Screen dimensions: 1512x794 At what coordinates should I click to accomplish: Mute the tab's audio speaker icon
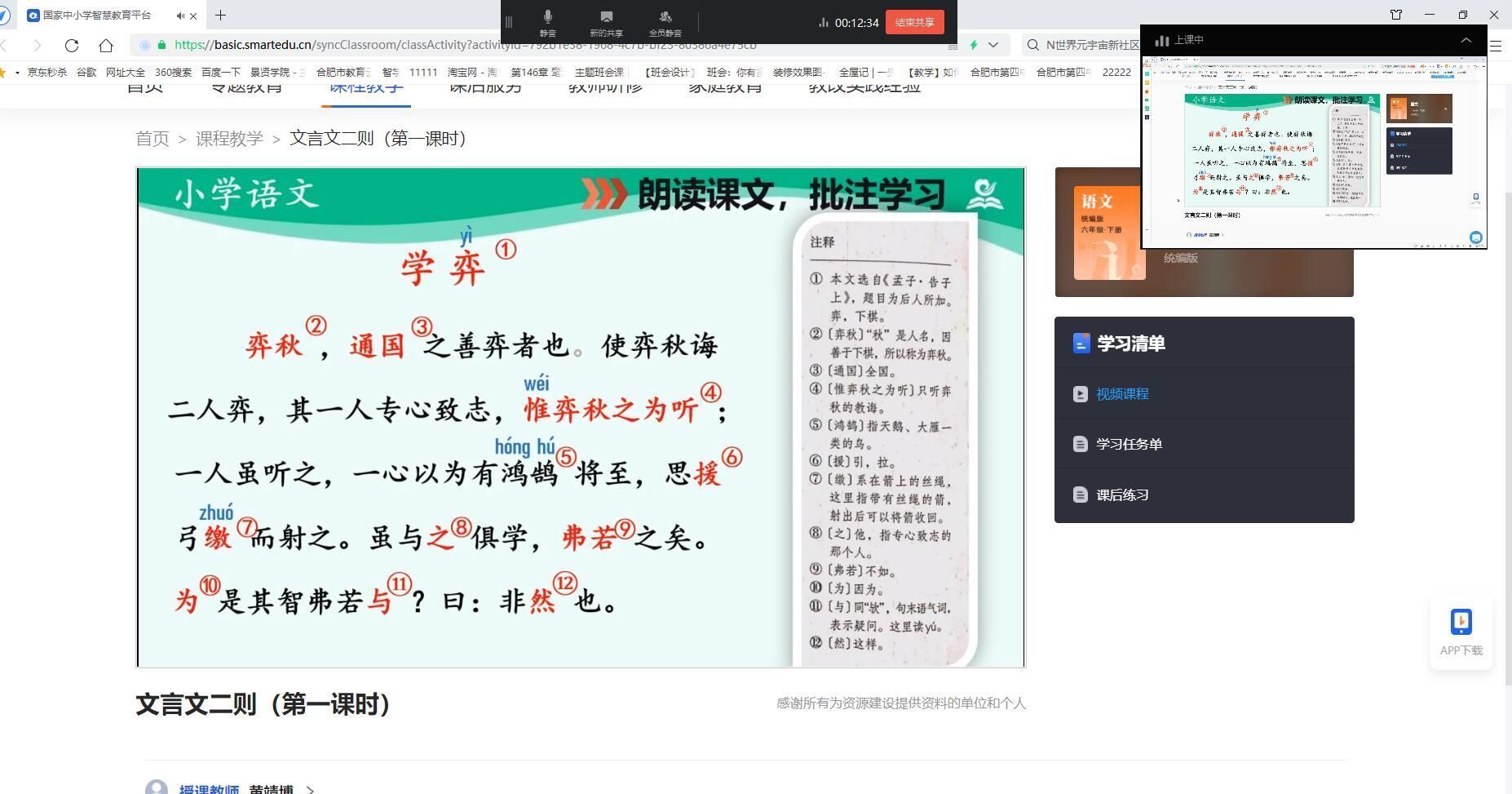179,16
